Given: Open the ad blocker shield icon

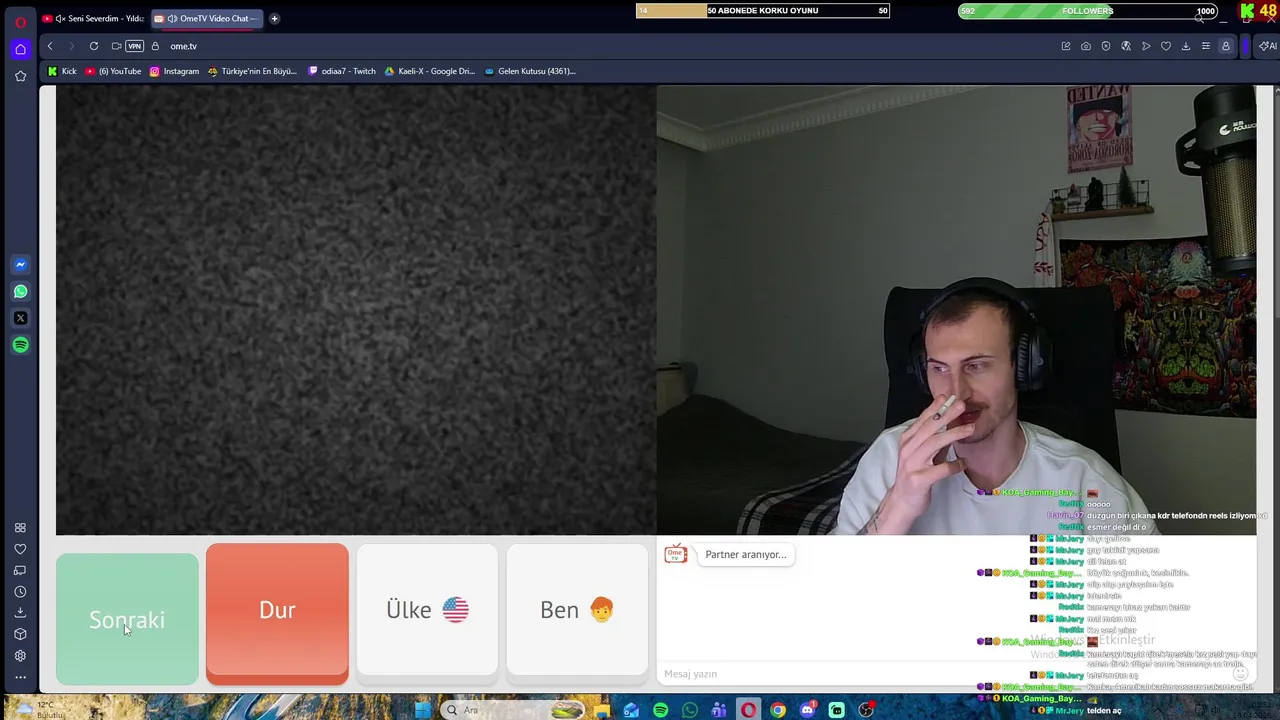Looking at the screenshot, I should click(x=1106, y=46).
